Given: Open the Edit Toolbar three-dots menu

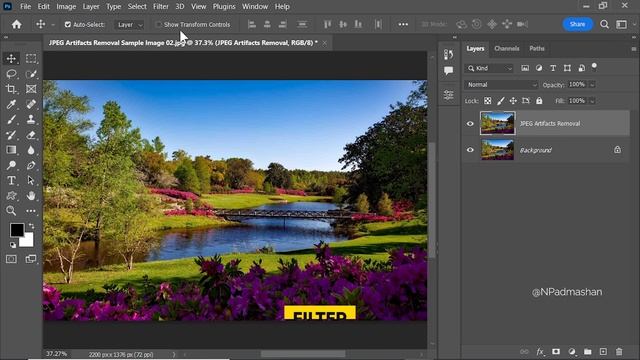Looking at the screenshot, I should coord(31,211).
